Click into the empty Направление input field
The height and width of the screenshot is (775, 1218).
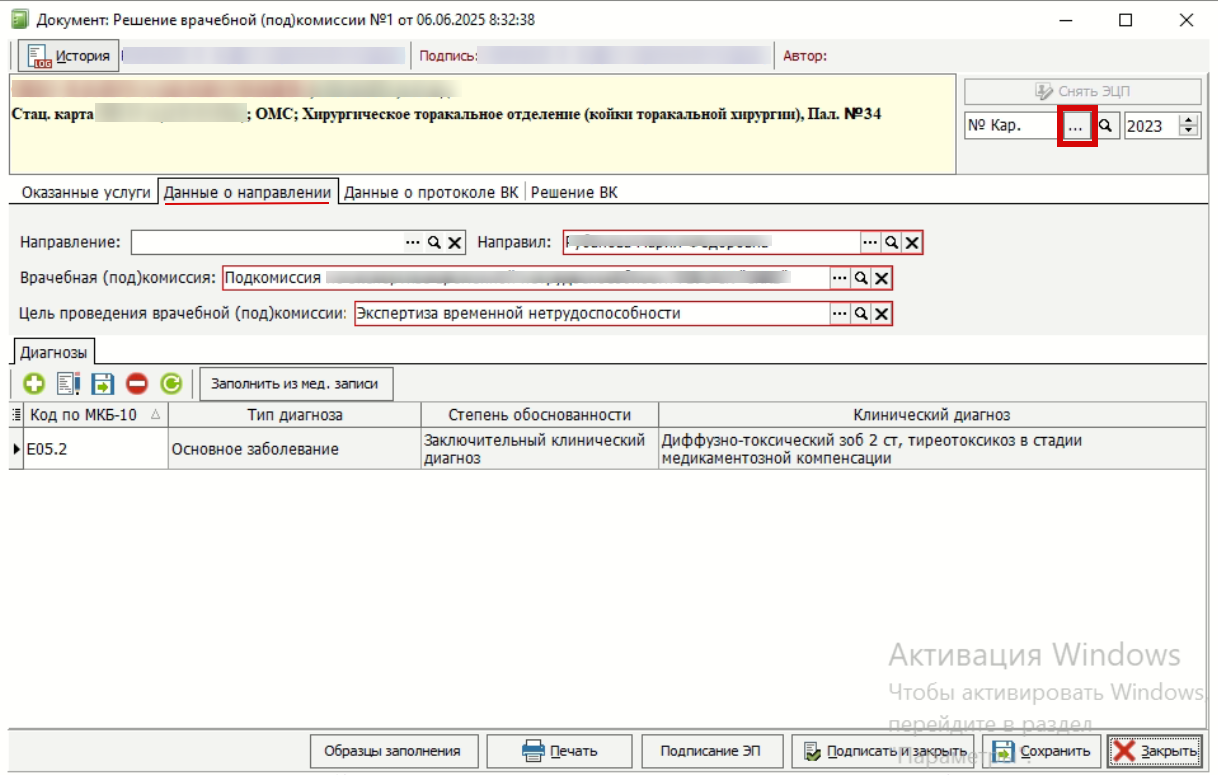pos(267,242)
